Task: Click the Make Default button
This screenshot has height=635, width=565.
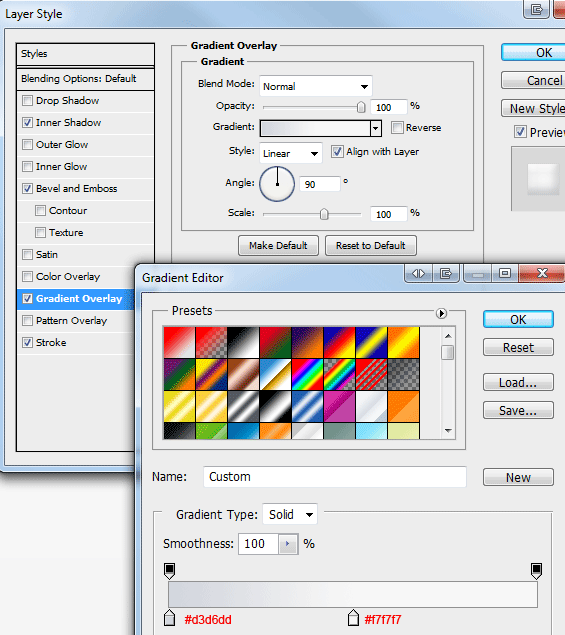Action: (278, 245)
